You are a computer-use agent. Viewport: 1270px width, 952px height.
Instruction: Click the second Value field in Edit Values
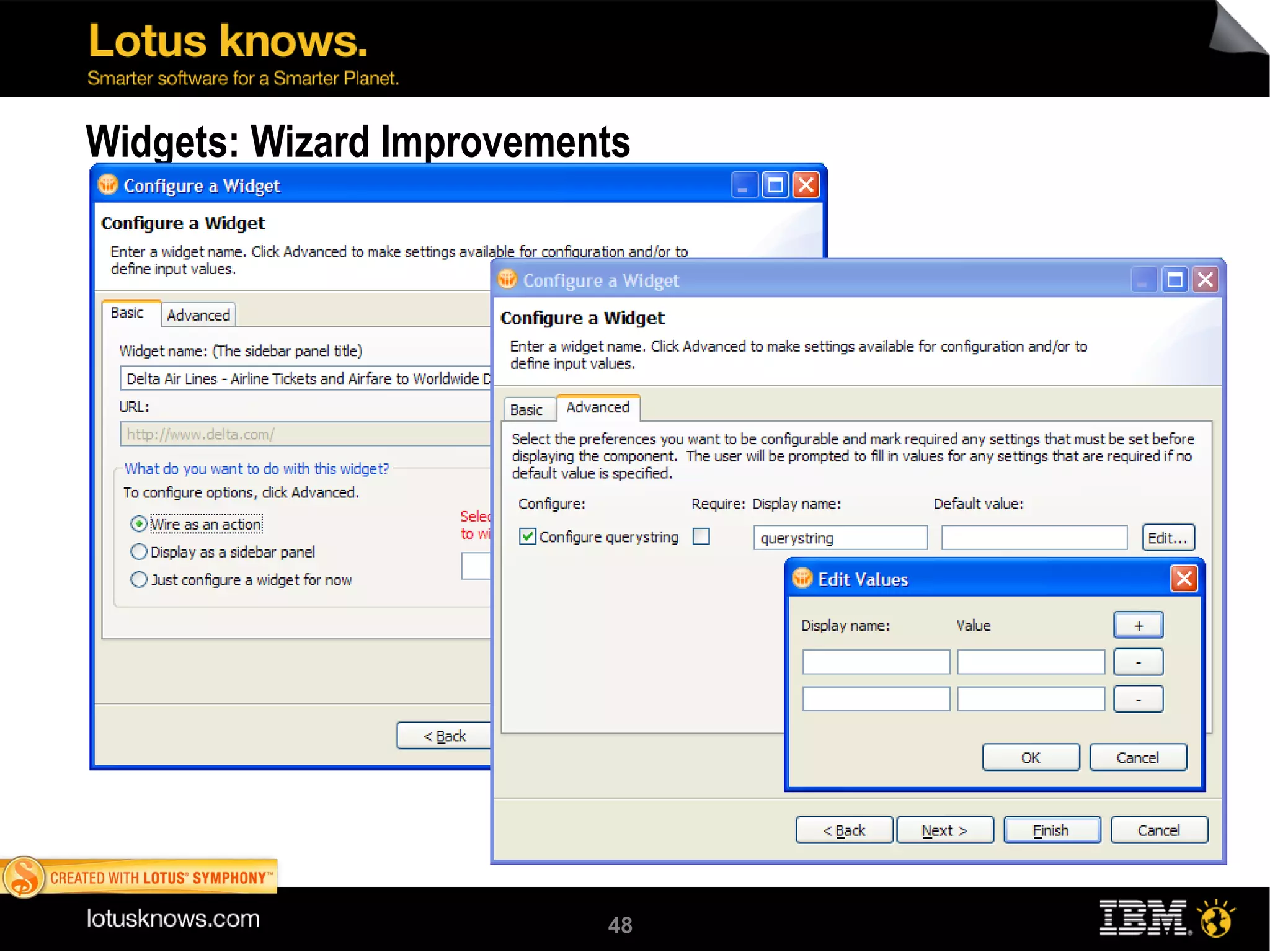coord(1031,699)
